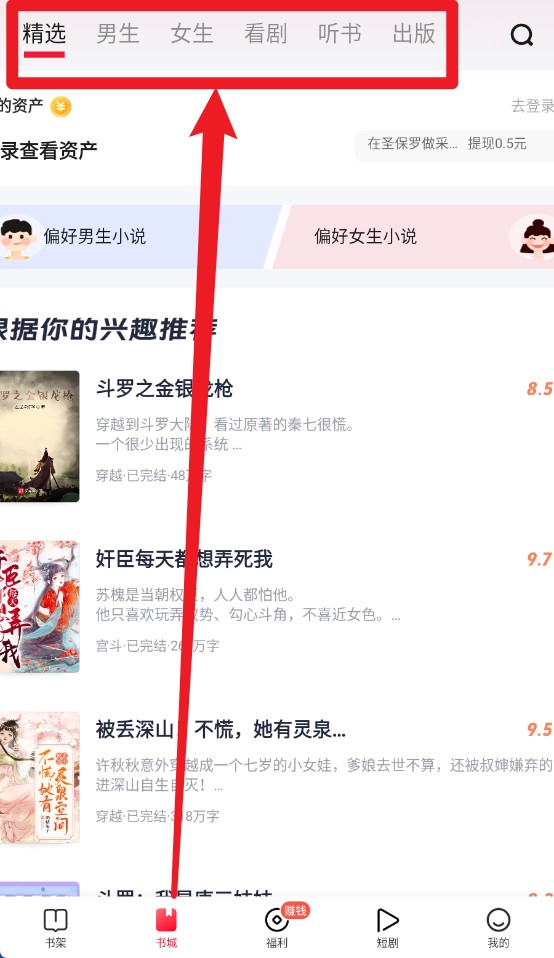Go to 我的 profile smiley icon
The width and height of the screenshot is (554, 958).
pos(498,920)
